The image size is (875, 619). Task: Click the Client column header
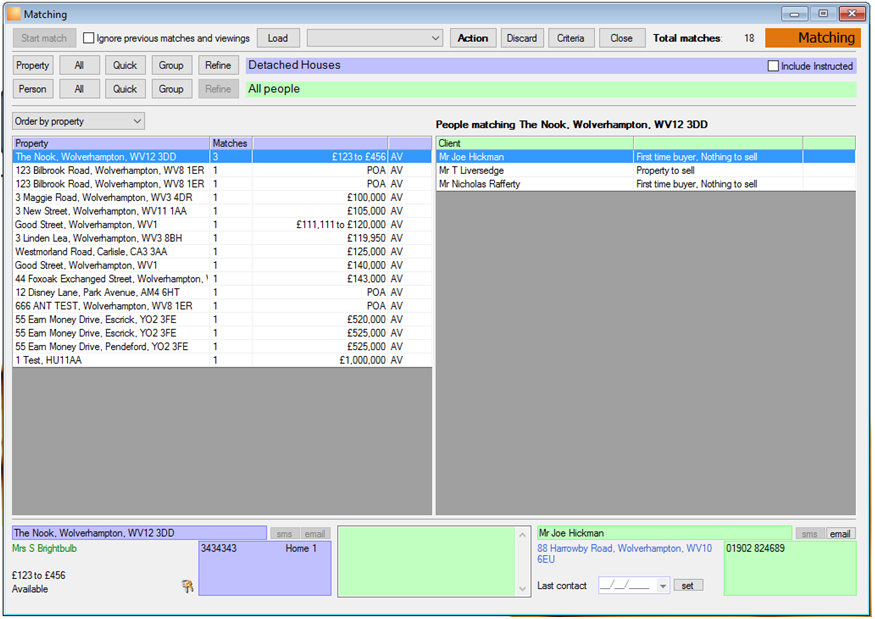click(x=535, y=143)
